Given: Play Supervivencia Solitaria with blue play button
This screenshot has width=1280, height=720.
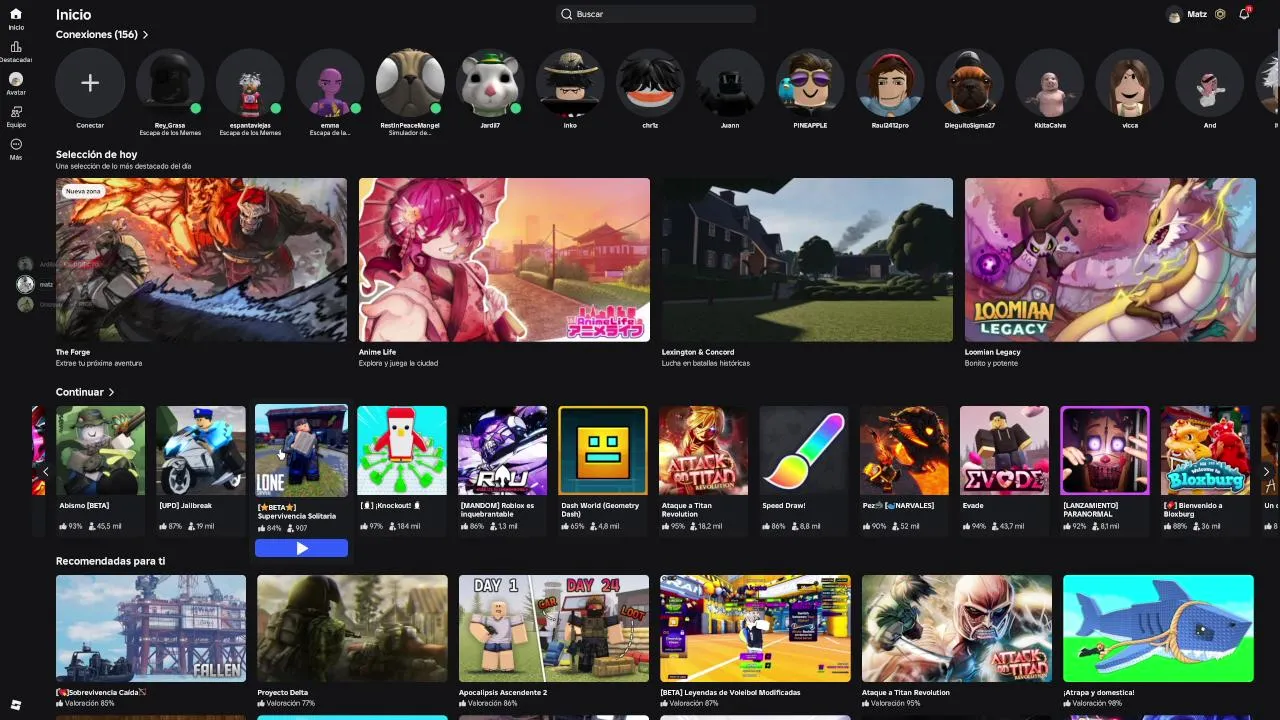Looking at the screenshot, I should [301, 548].
